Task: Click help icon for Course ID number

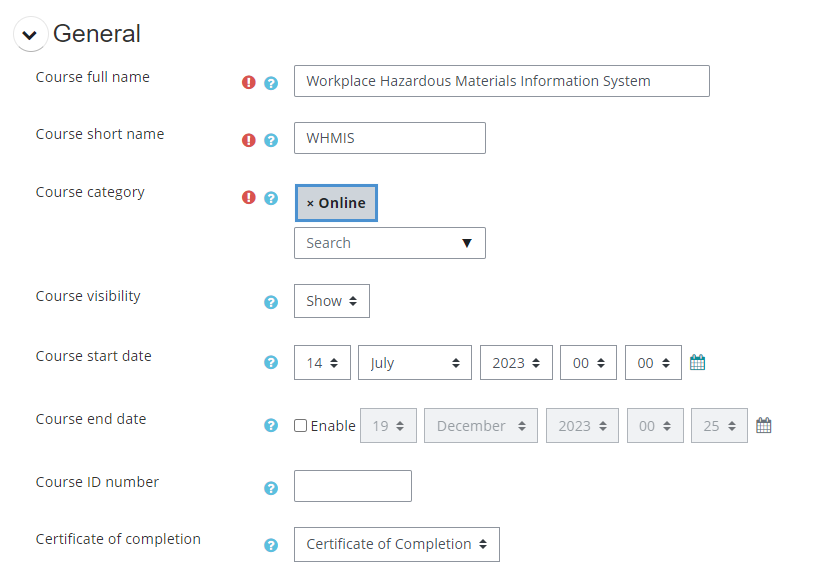Action: coord(271,488)
